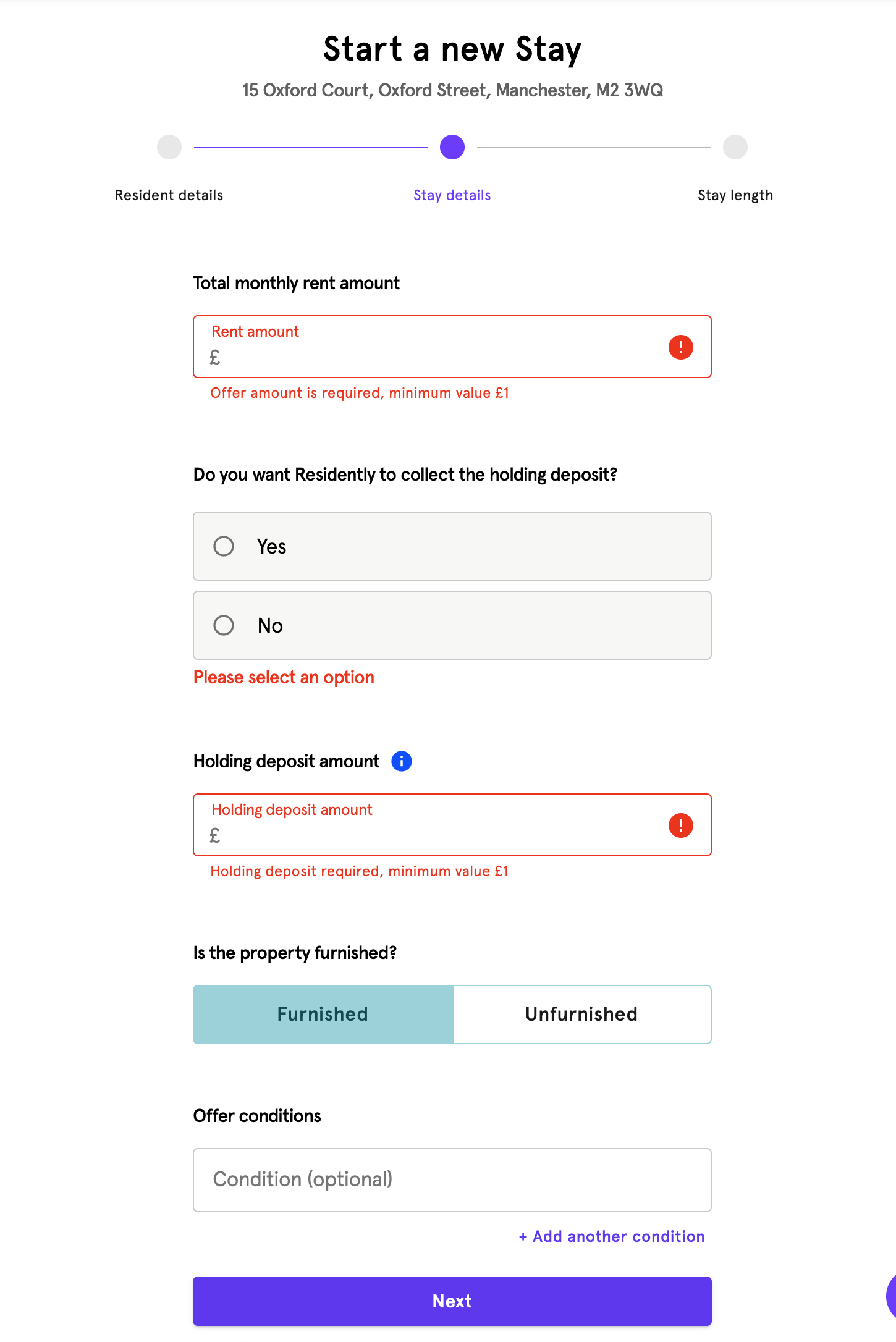Jump to the Stay length step
896x1342 pixels.
click(735, 148)
